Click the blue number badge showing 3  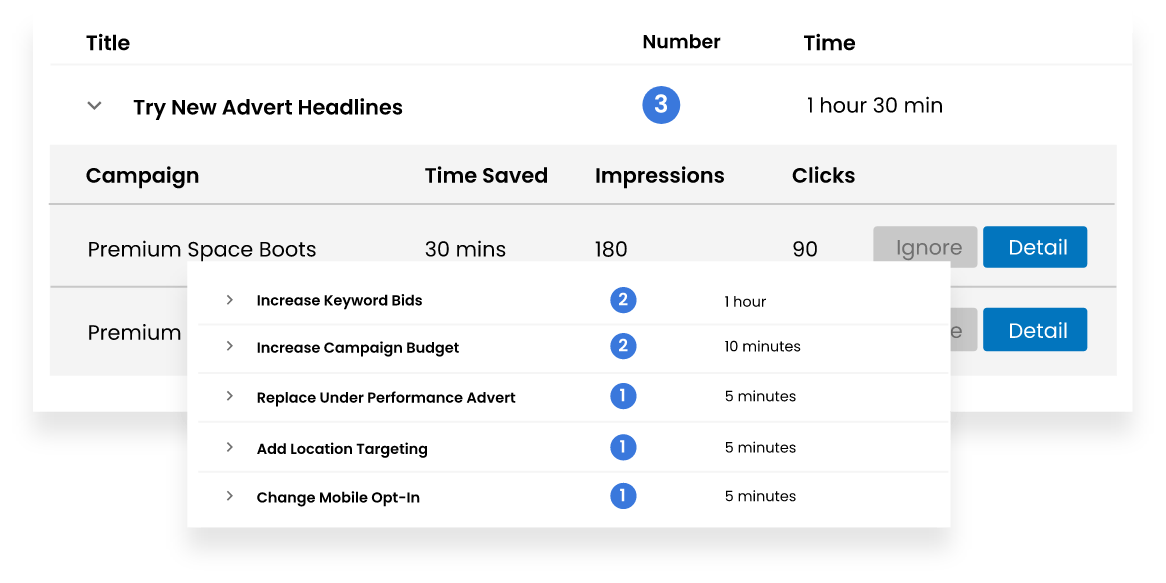659,104
